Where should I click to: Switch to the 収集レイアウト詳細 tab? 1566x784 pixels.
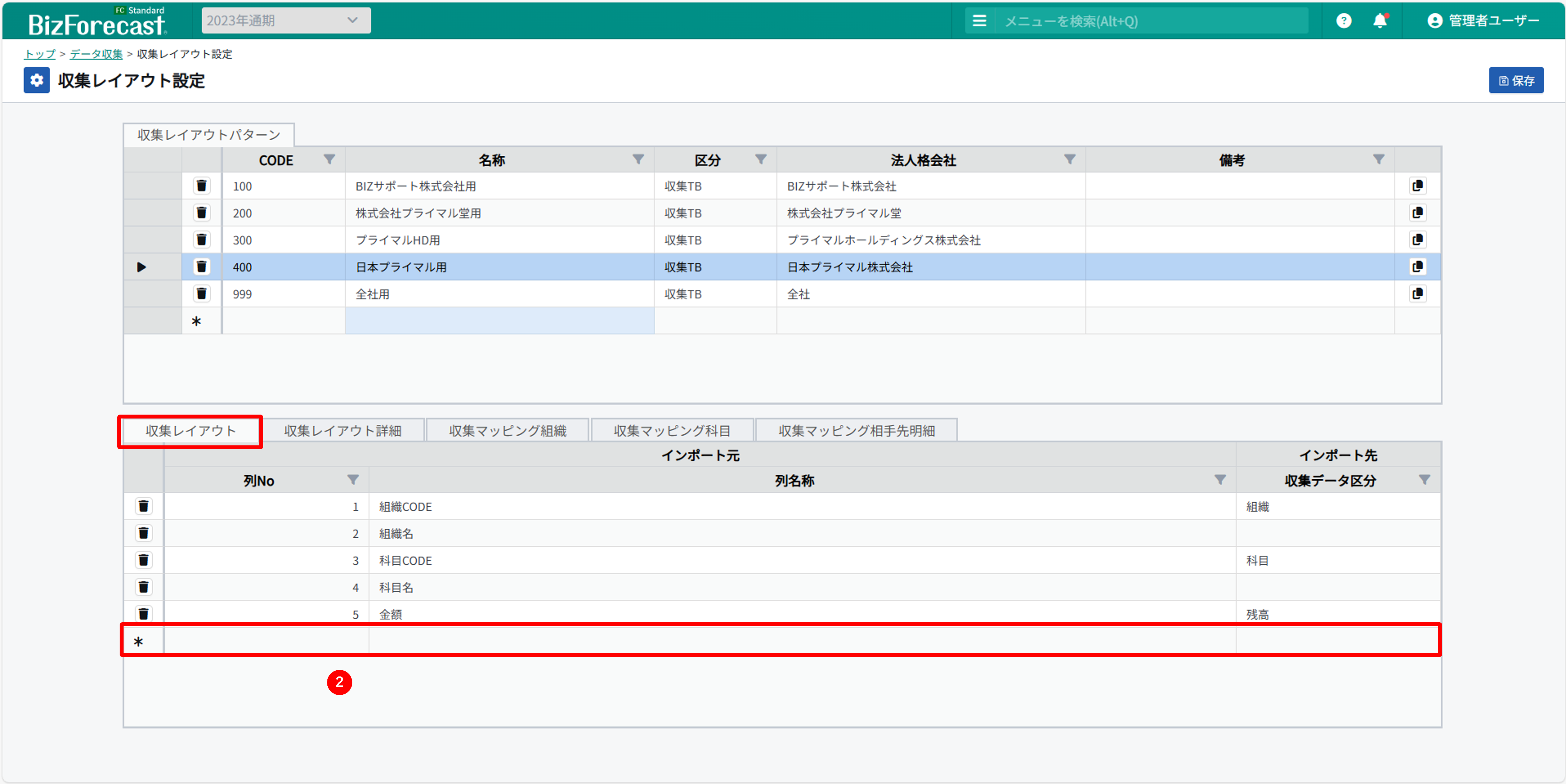coord(343,430)
